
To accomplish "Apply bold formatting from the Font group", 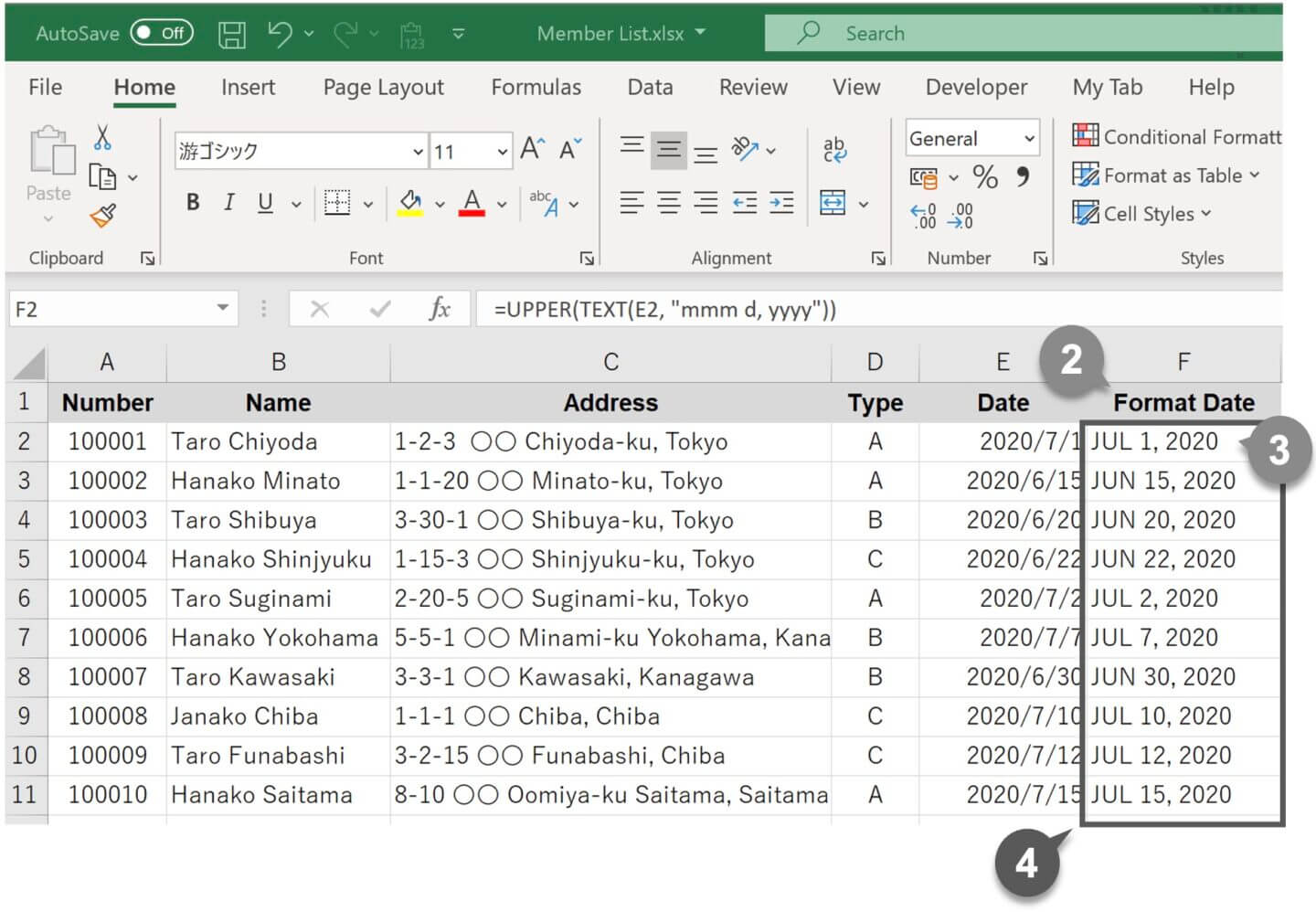I will point(192,202).
